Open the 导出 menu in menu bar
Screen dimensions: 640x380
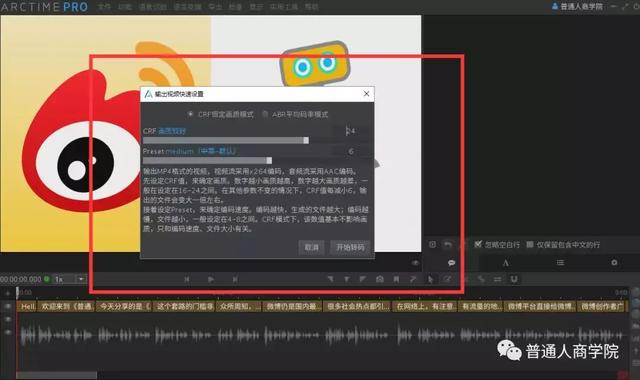(x=215, y=7)
